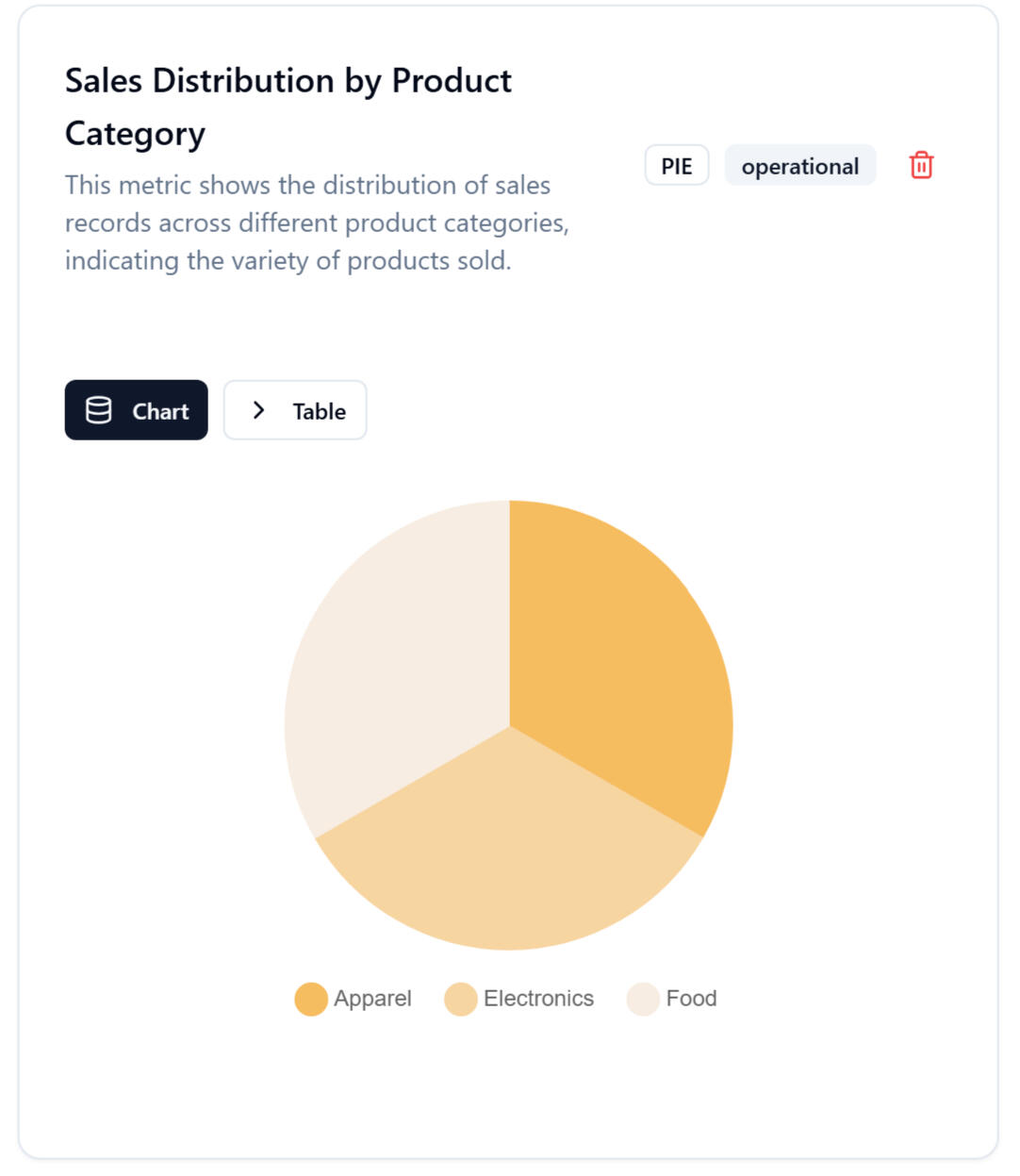Viewport: 1020px width, 1176px height.
Task: Click the Apparel legend color circle
Action: [311, 999]
